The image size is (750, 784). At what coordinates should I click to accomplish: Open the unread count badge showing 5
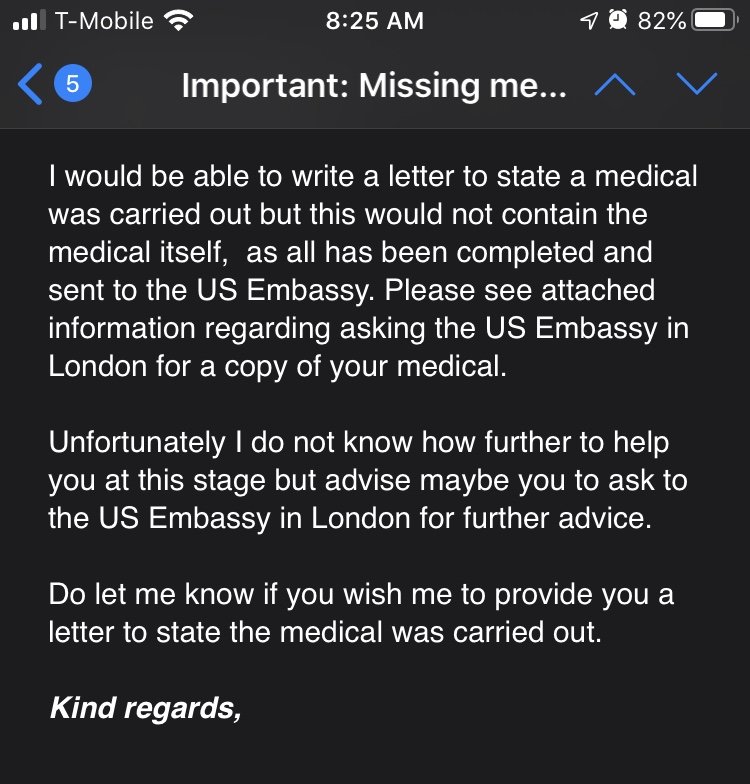pos(72,84)
